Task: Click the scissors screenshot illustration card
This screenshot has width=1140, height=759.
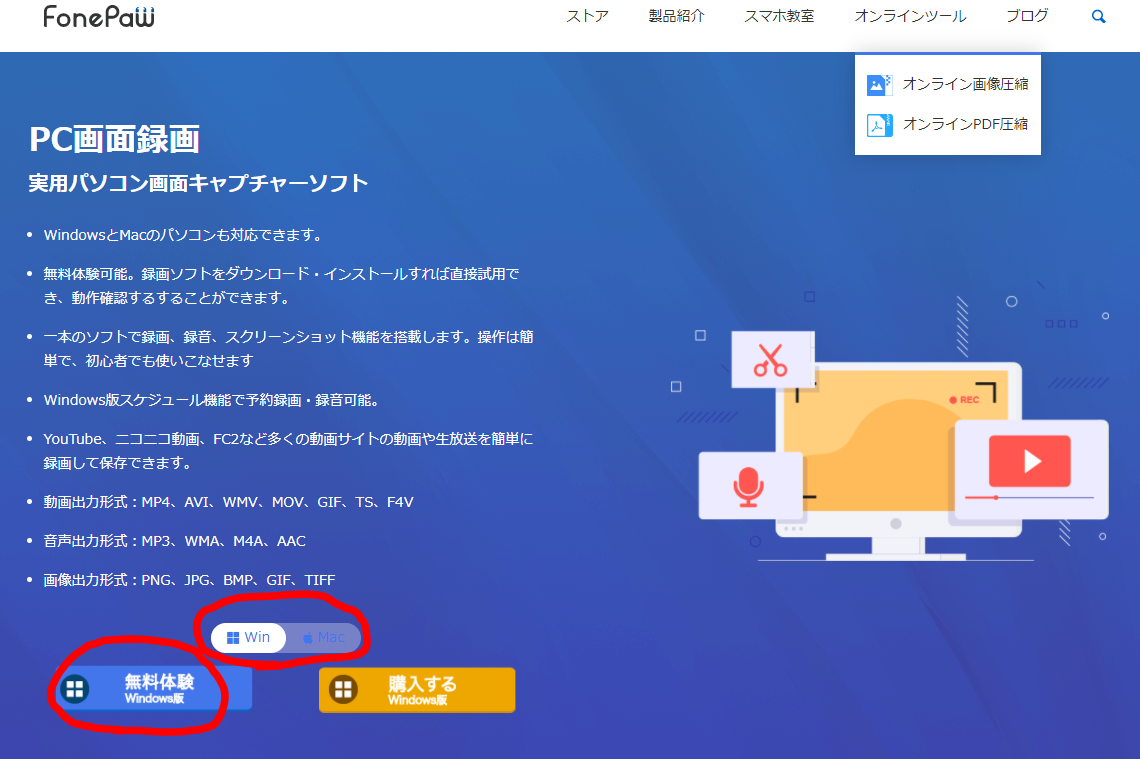Action: click(x=772, y=360)
